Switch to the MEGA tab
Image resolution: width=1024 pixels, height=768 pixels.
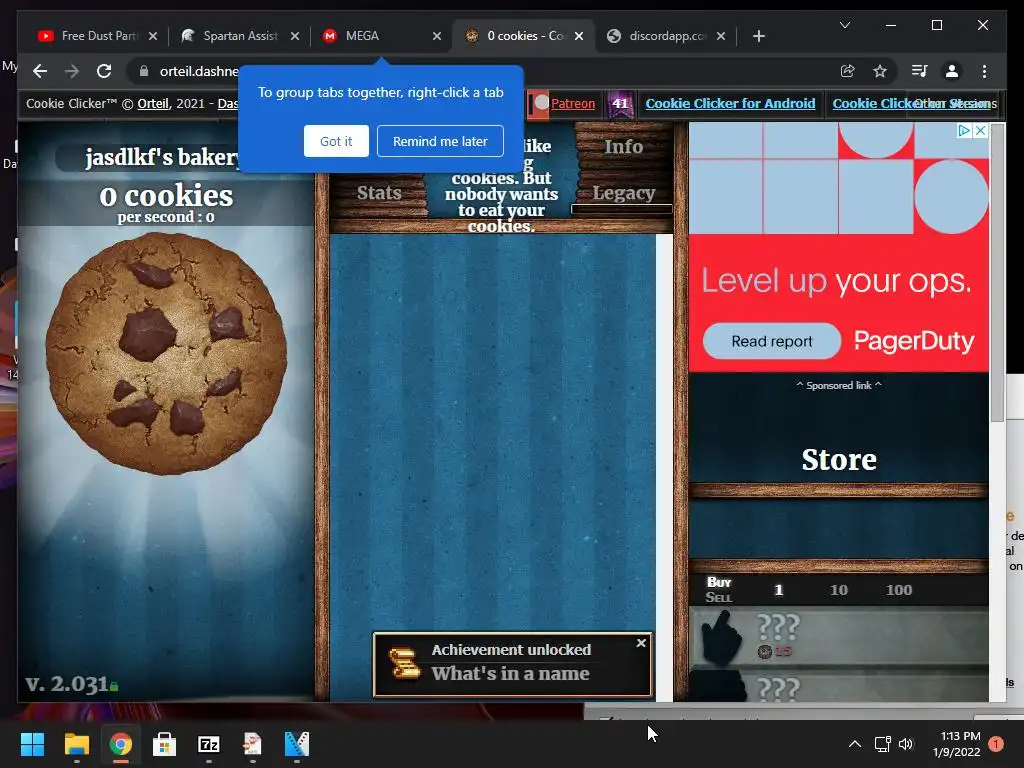tap(379, 36)
